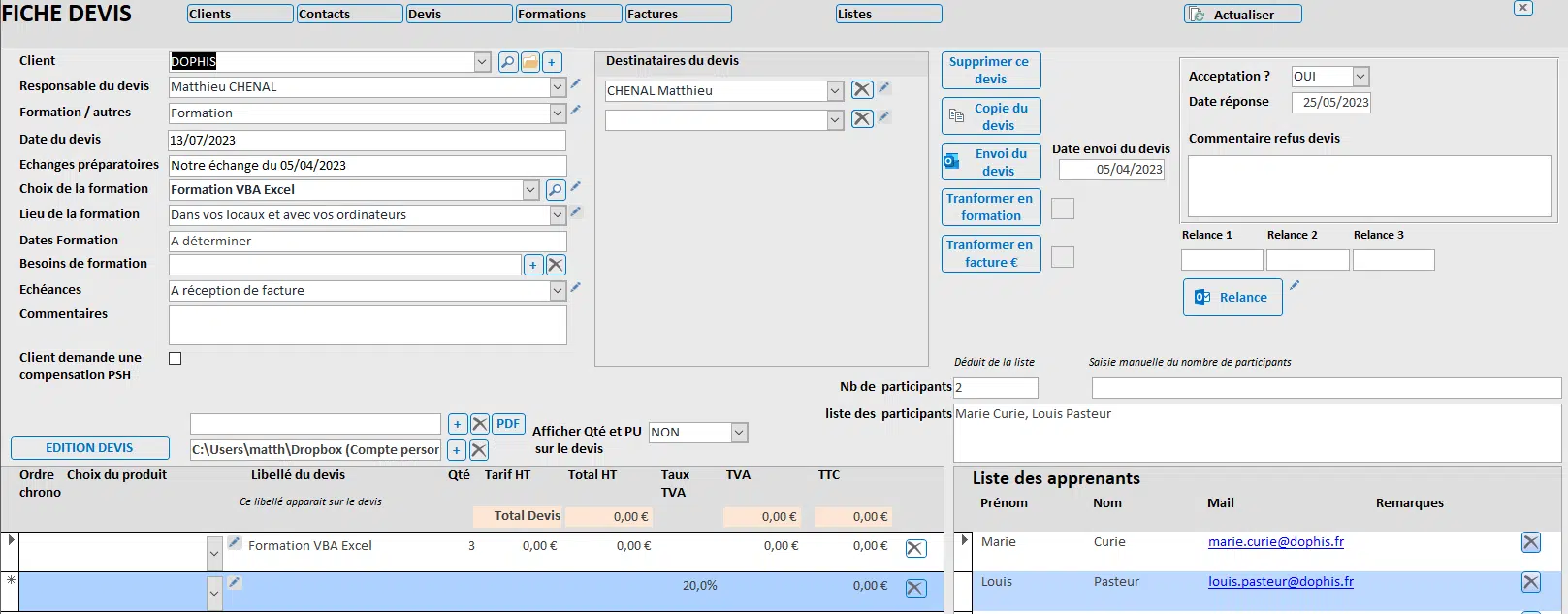The width and height of the screenshot is (1568, 614).
Task: Edit recipient CHENAL Matthieu with the pencil icon
Action: point(884,88)
